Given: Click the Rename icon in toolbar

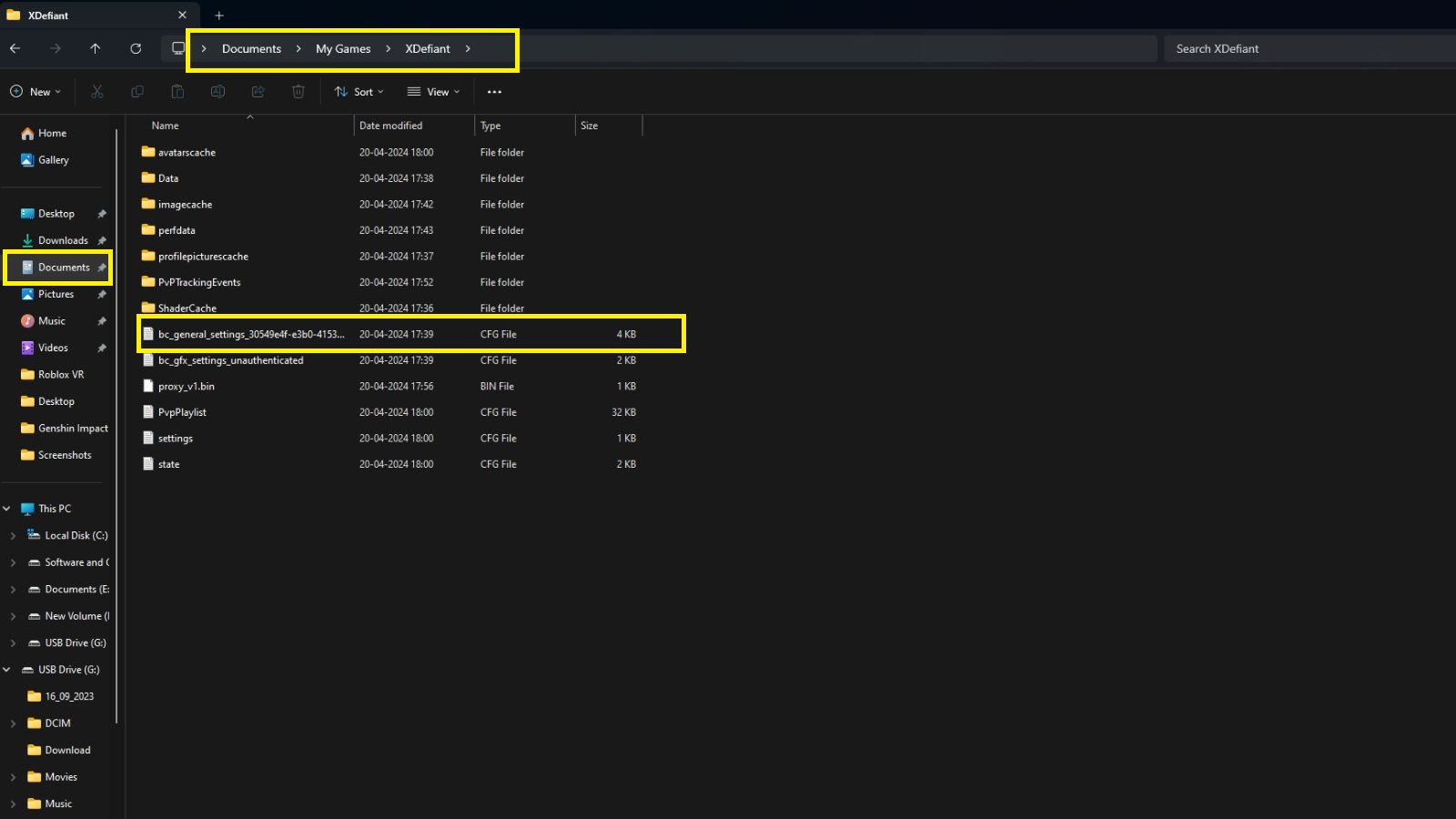Looking at the screenshot, I should [x=217, y=92].
